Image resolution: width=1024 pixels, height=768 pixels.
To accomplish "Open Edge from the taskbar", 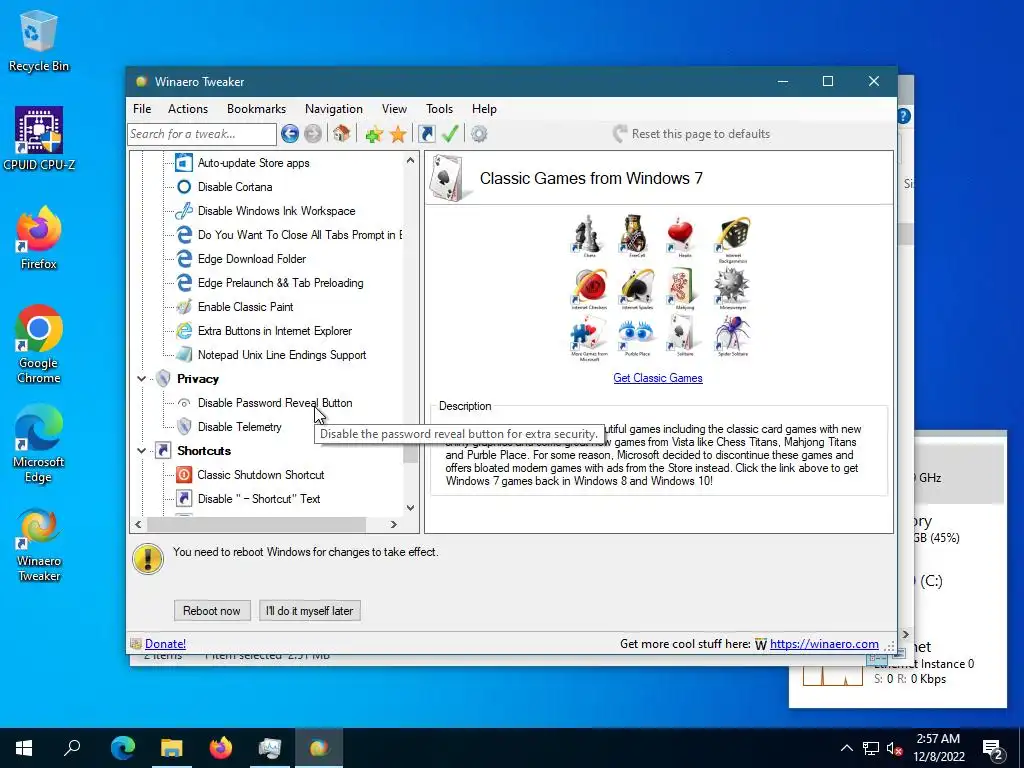I will tap(122, 748).
